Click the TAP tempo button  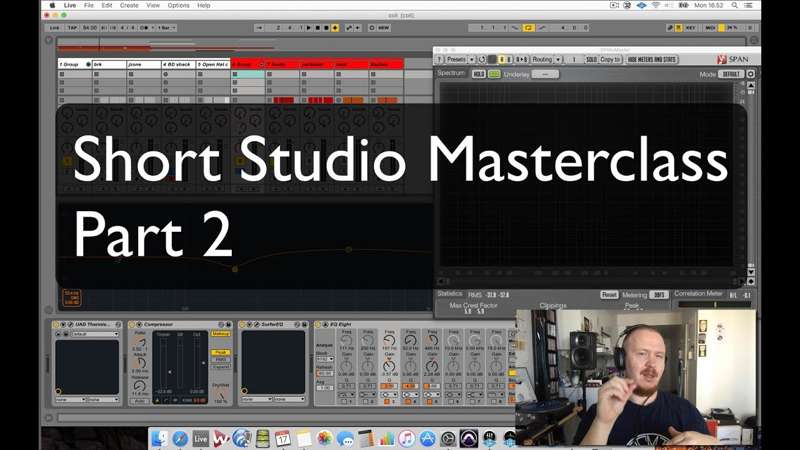(72, 28)
